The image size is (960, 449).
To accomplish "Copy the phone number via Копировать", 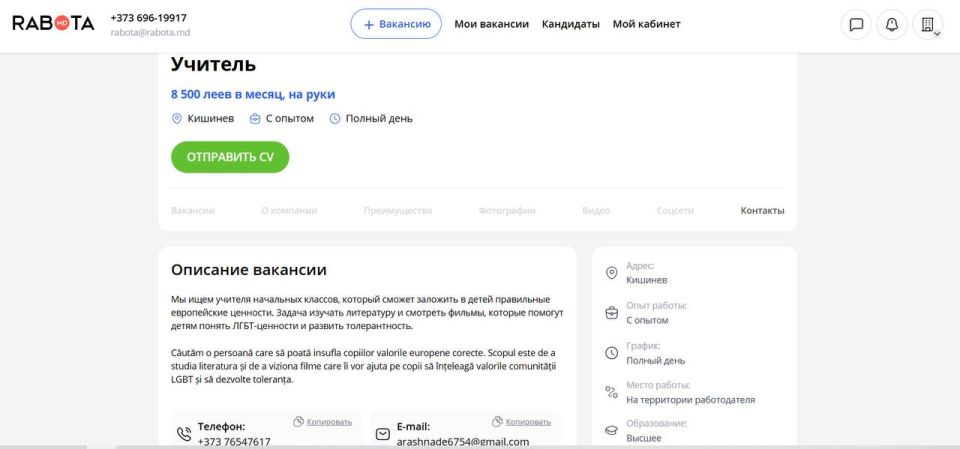I will pos(323,421).
